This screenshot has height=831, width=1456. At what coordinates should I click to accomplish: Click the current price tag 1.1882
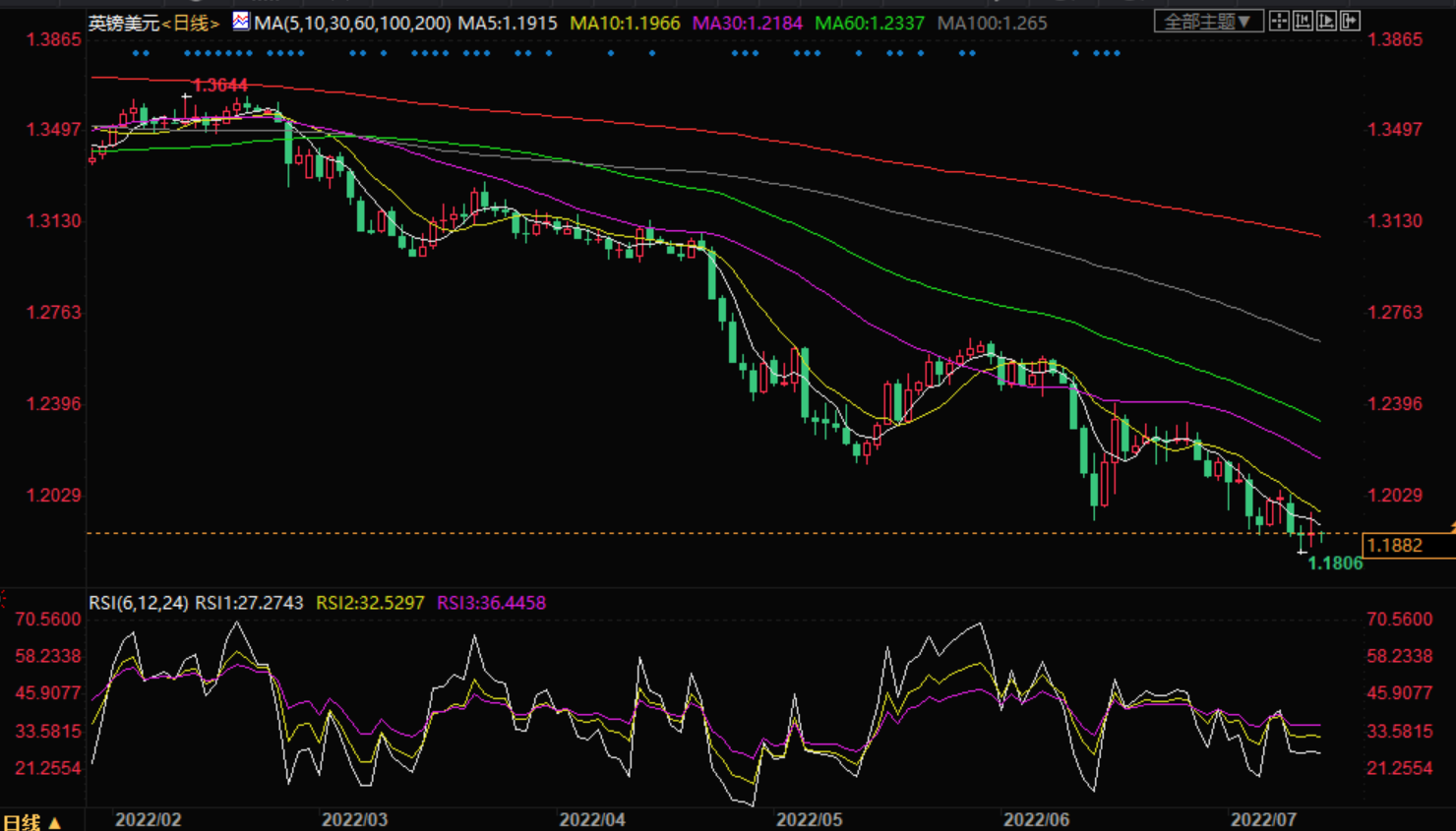(x=1395, y=545)
